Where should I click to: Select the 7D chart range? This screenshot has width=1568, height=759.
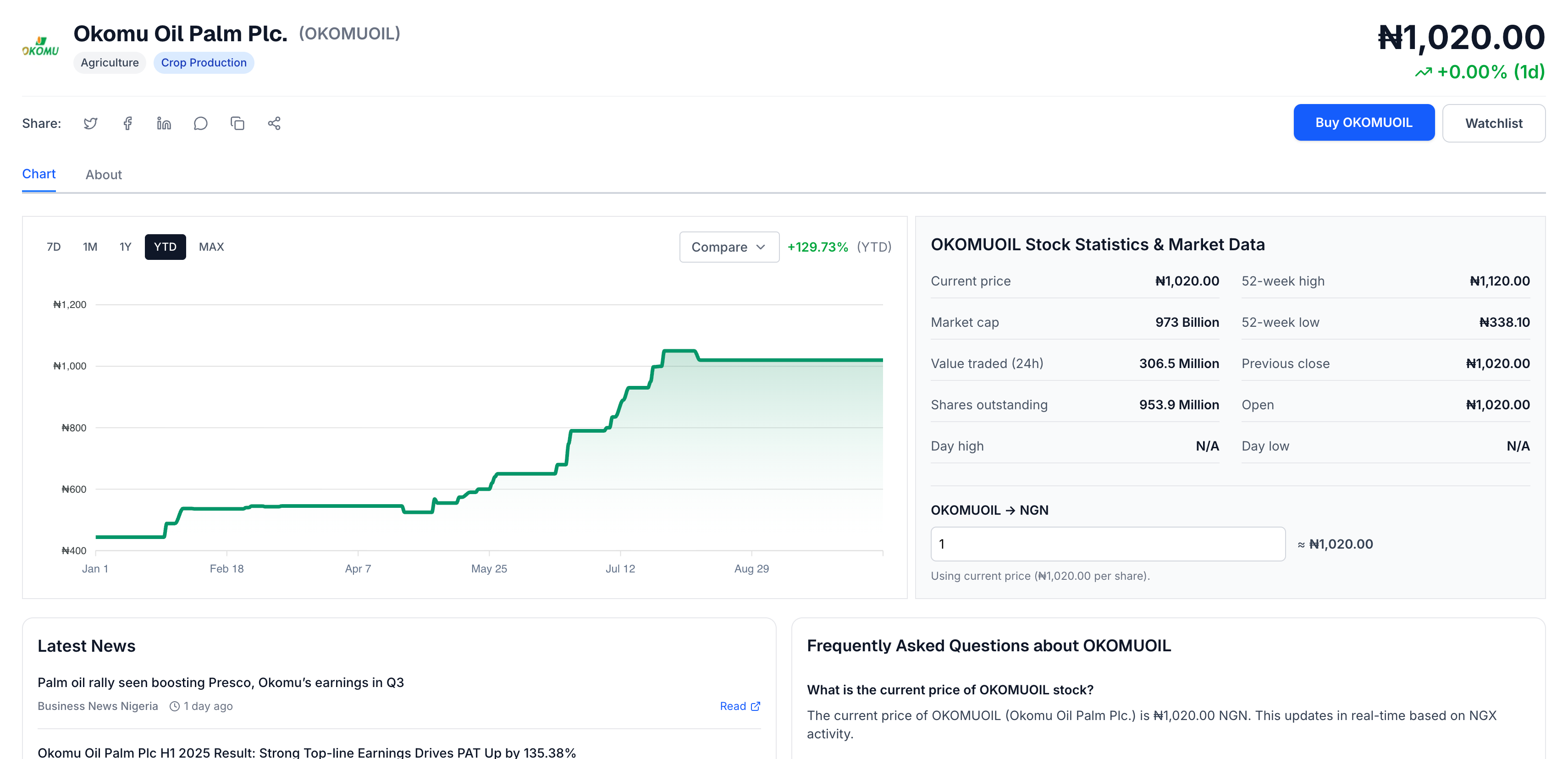tap(54, 247)
